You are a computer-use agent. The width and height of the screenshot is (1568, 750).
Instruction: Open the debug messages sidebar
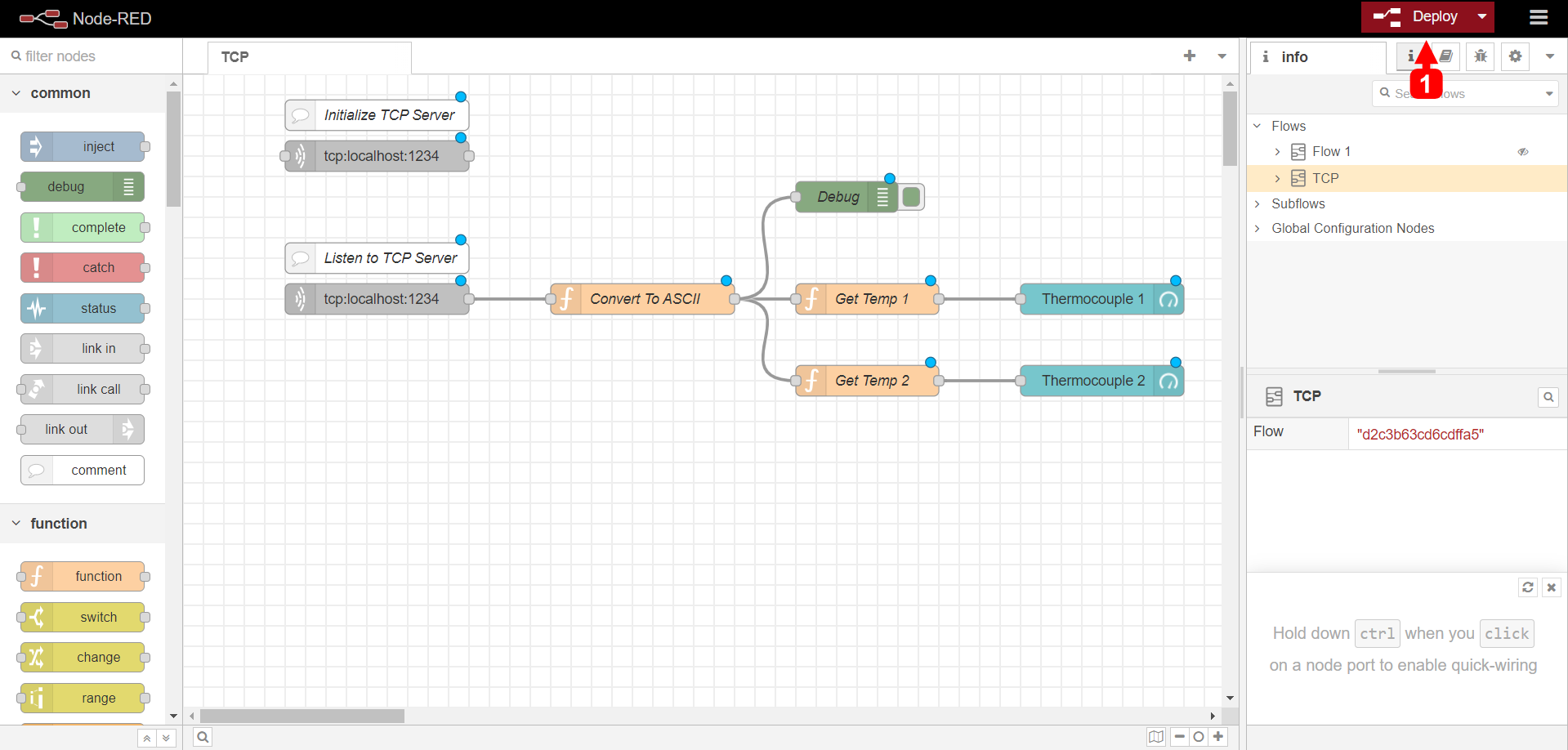click(1480, 56)
